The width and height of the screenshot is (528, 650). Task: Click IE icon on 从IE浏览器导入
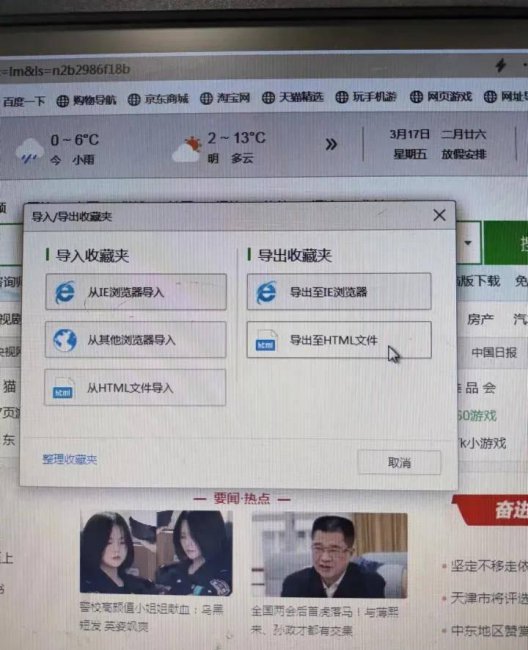click(x=65, y=292)
